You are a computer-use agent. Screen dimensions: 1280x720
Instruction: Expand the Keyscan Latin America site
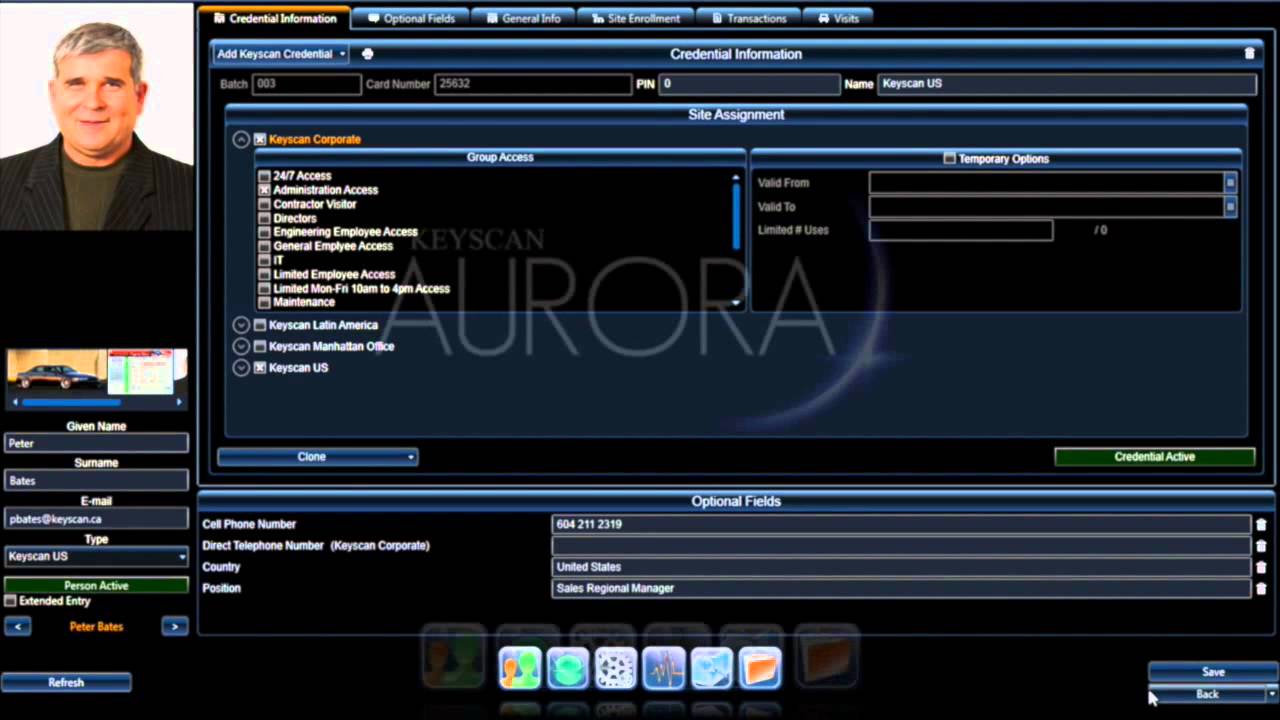241,325
